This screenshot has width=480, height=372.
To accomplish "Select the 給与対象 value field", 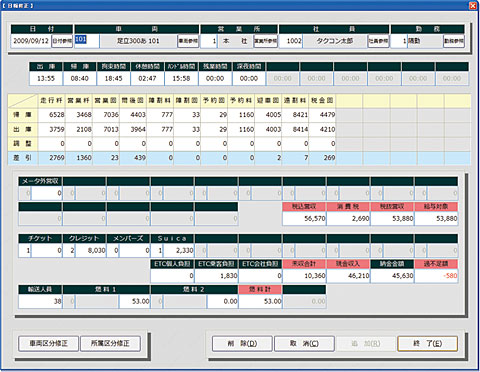I will pos(436,219).
